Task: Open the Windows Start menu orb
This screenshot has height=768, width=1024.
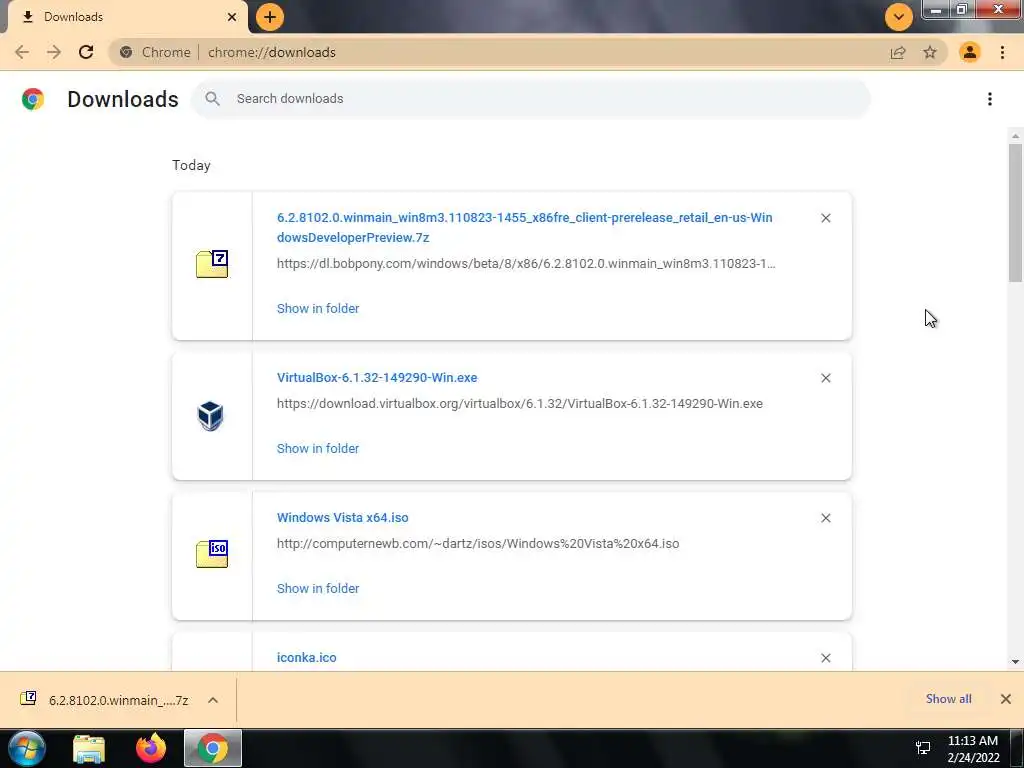Action: [x=27, y=748]
